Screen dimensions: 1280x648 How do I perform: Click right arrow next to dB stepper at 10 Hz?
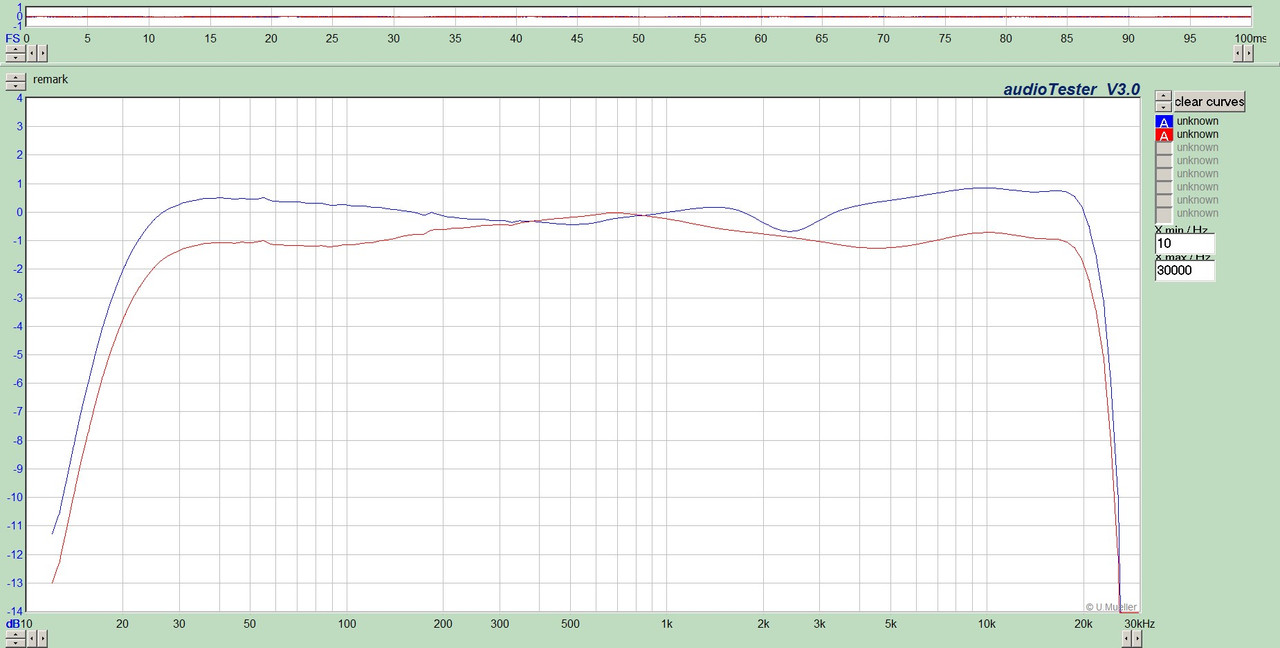(43, 638)
